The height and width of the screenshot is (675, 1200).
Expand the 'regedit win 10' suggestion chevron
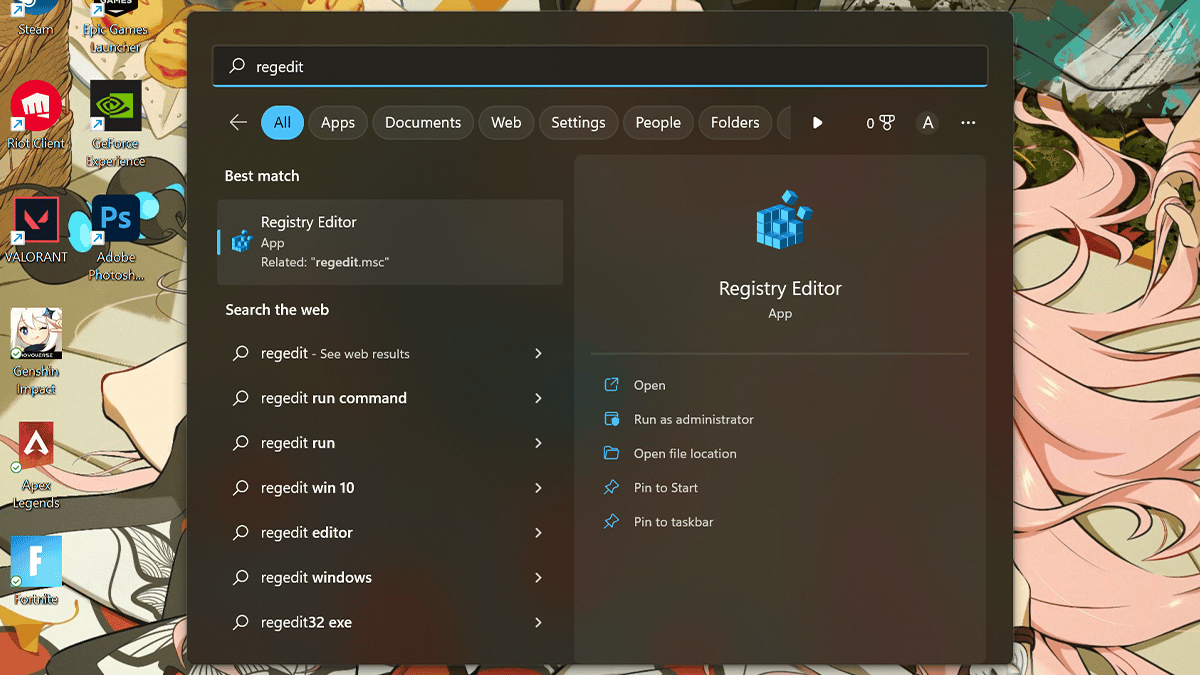click(538, 488)
